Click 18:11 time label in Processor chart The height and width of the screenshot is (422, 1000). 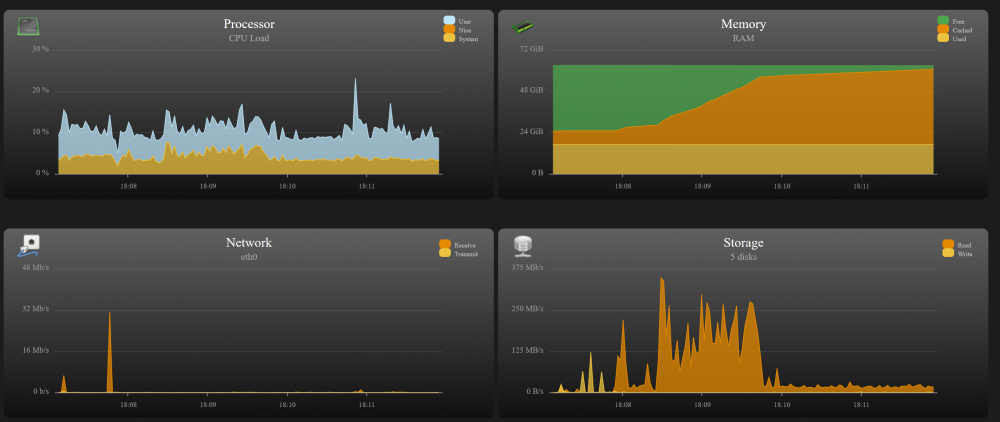pyautogui.click(x=367, y=186)
